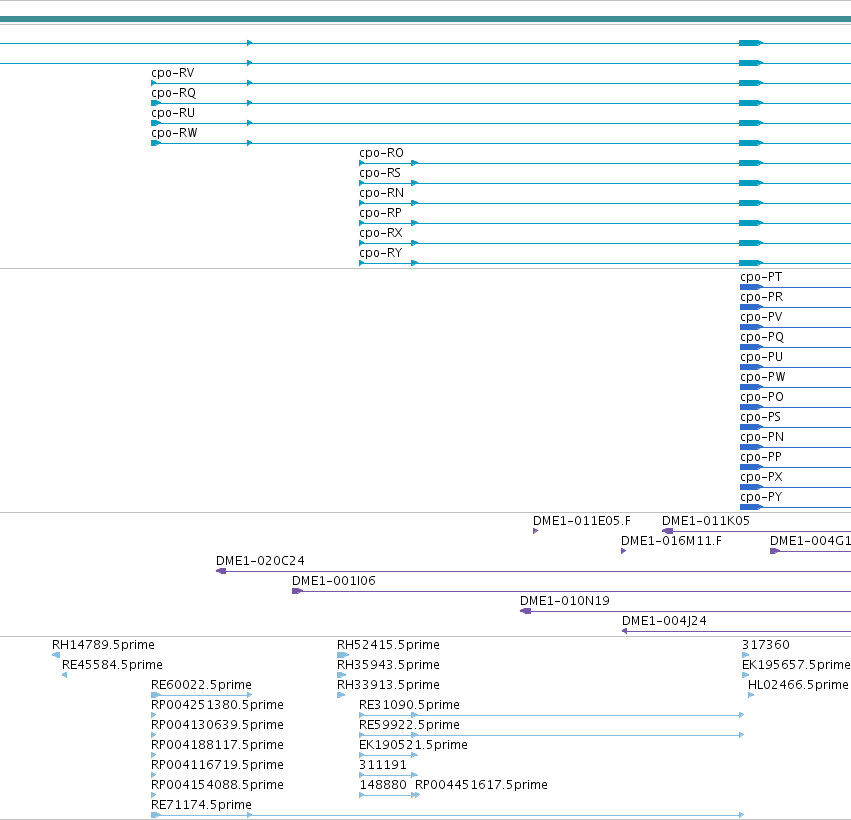Click the cpo-RW transcript label
The image size is (851, 820).
[174, 133]
